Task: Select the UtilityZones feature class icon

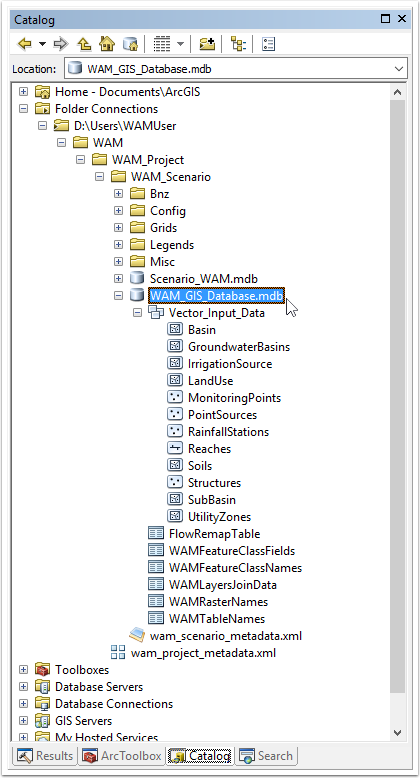Action: point(175,516)
